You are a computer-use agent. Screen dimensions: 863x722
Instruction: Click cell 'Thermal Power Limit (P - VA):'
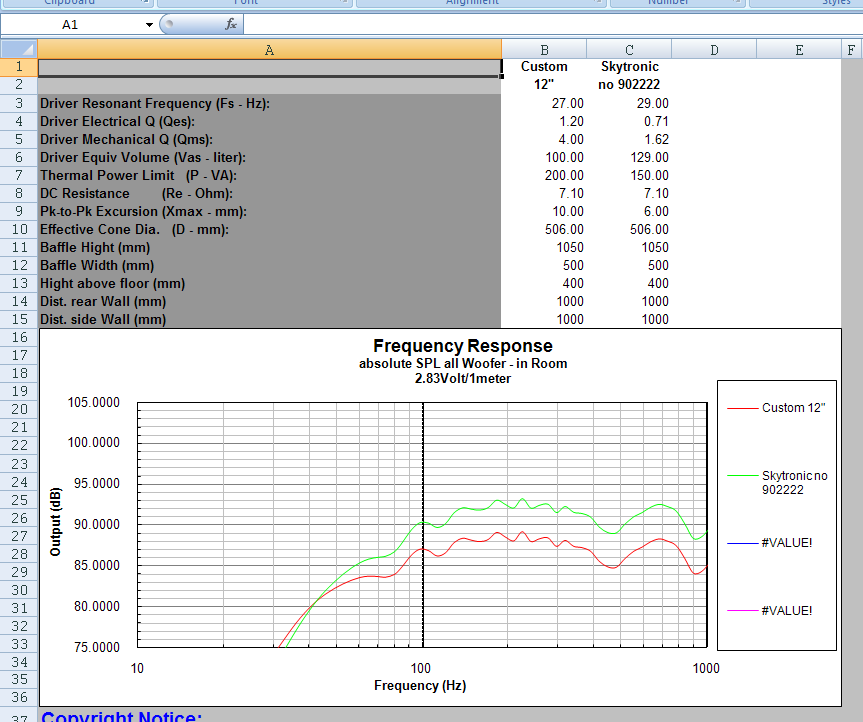point(269,176)
